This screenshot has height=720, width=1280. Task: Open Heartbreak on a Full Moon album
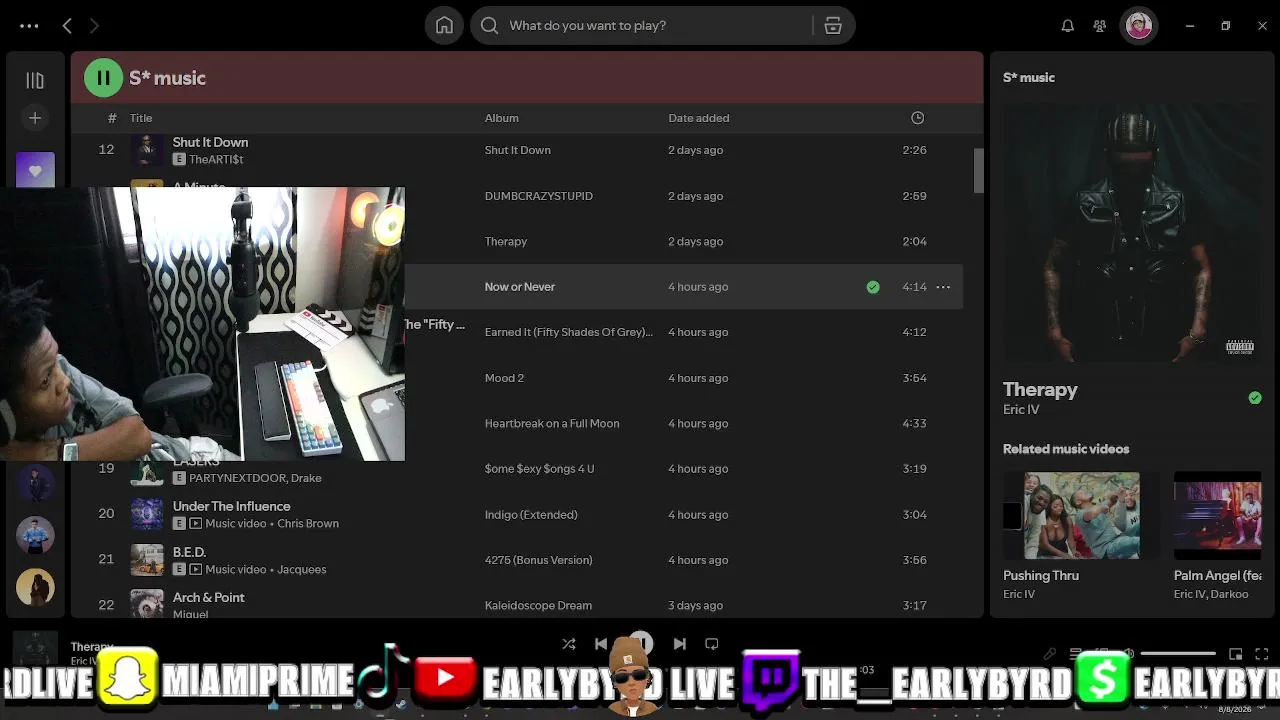click(x=552, y=423)
